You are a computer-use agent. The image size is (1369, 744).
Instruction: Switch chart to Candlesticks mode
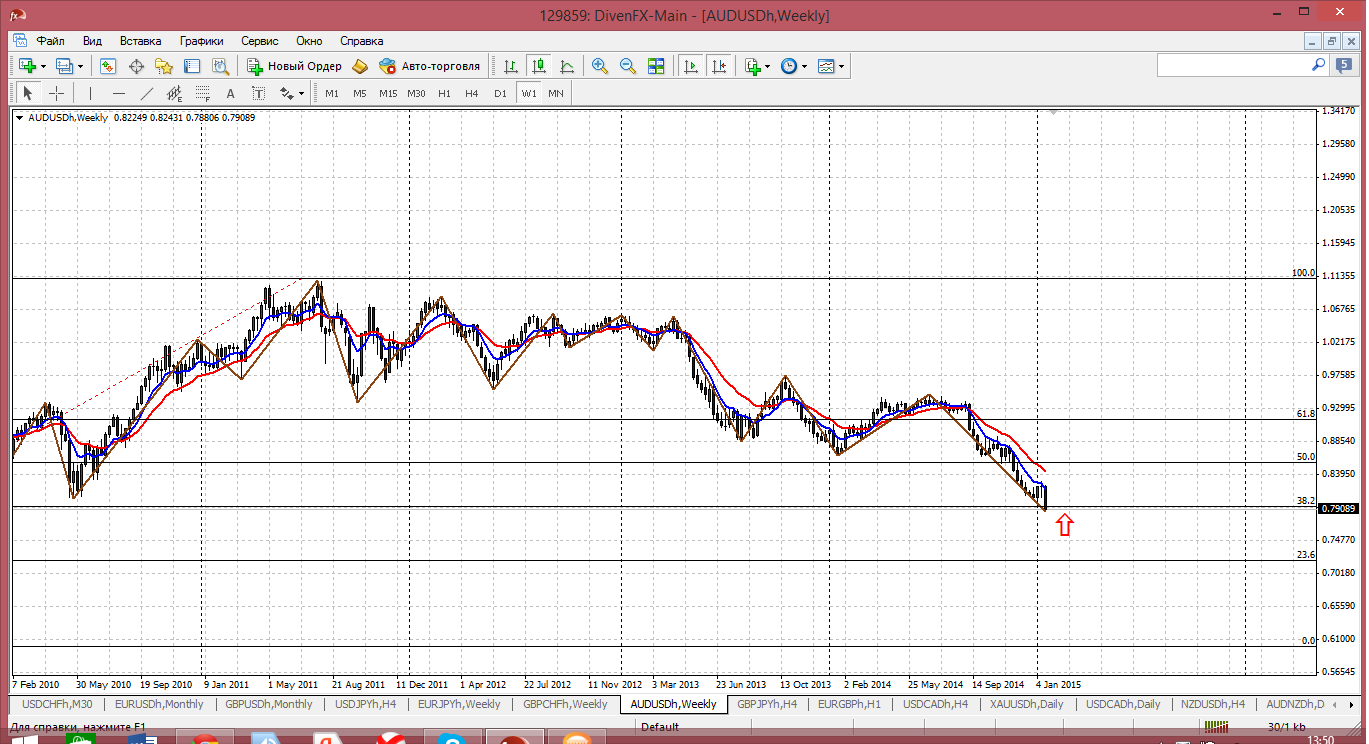click(539, 66)
